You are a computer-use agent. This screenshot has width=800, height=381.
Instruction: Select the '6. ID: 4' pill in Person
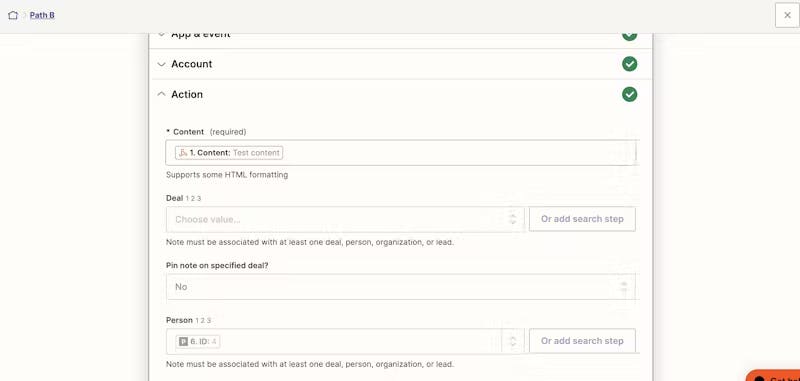198,341
